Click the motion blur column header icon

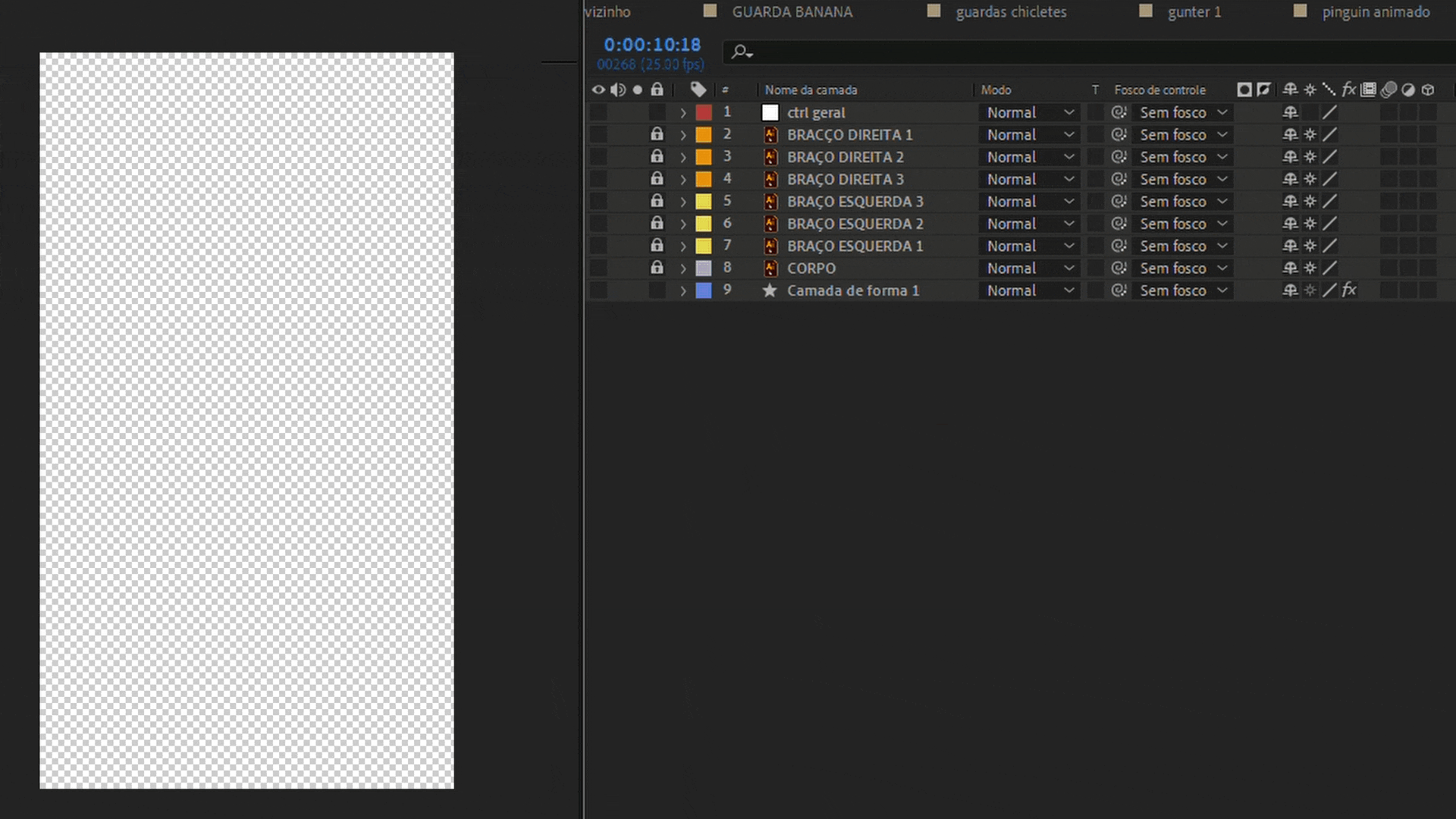click(1389, 89)
